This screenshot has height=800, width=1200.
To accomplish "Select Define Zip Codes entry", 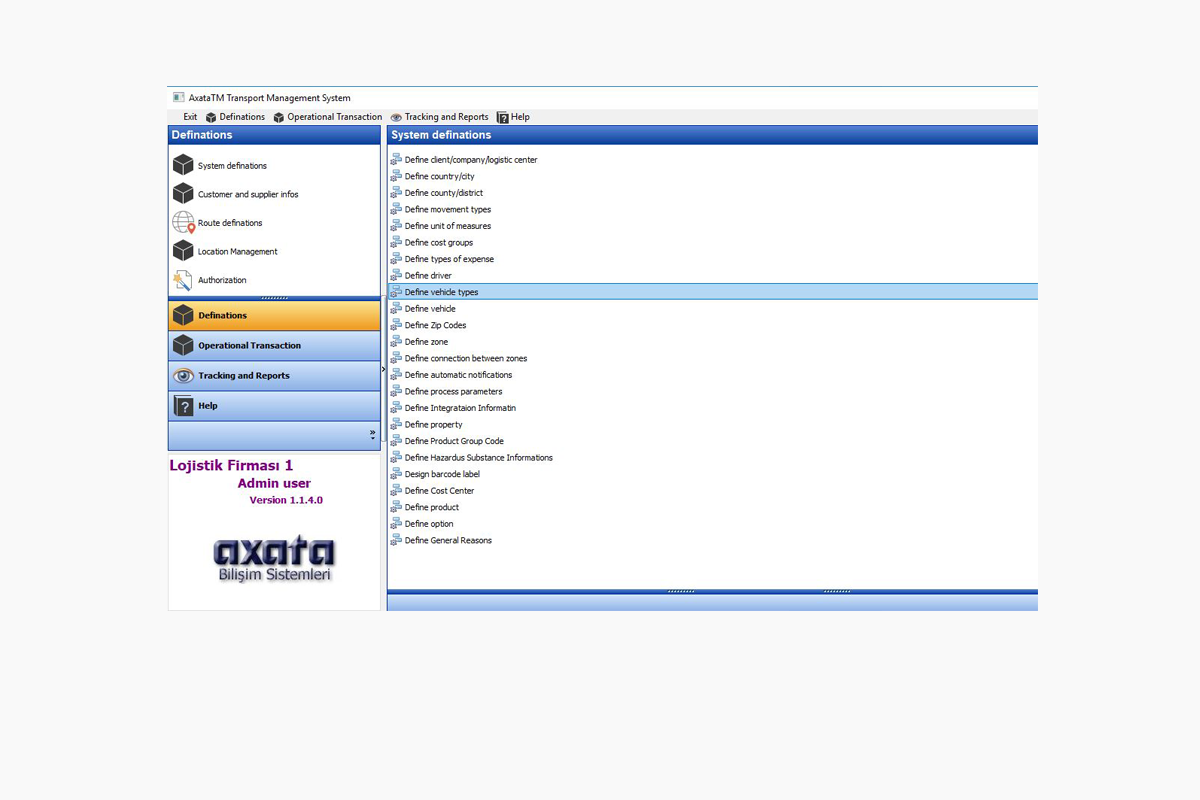I will 435,325.
